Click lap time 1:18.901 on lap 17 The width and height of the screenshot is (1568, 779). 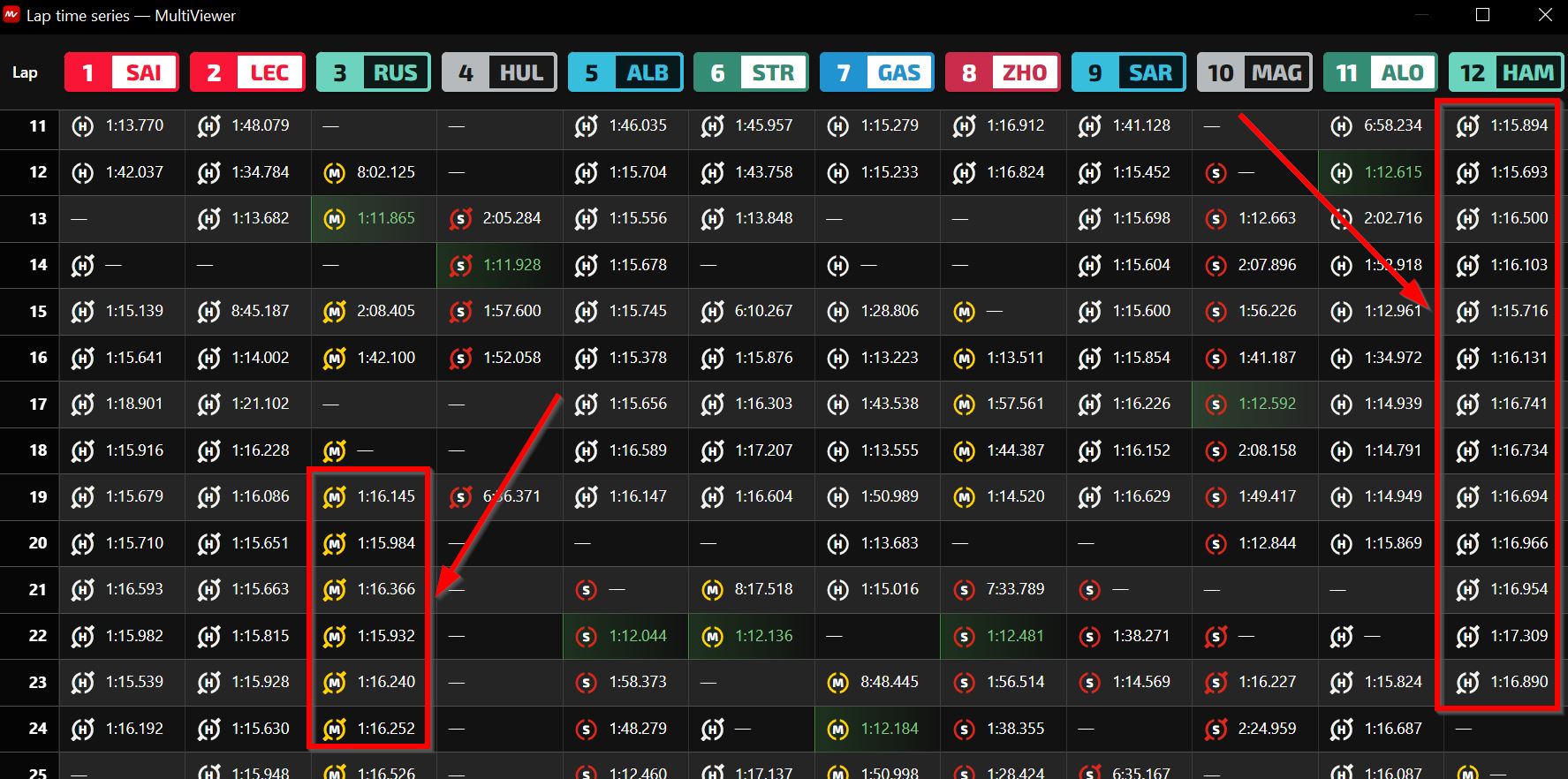pyautogui.click(x=134, y=404)
